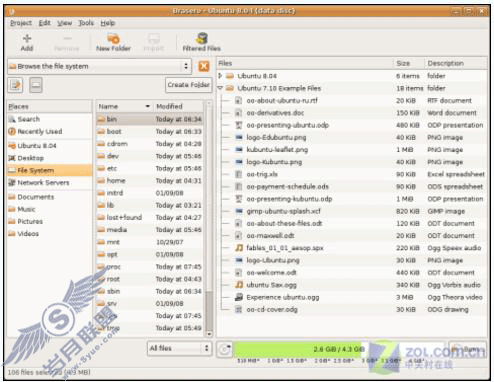Open the View menu

[x=64, y=23]
